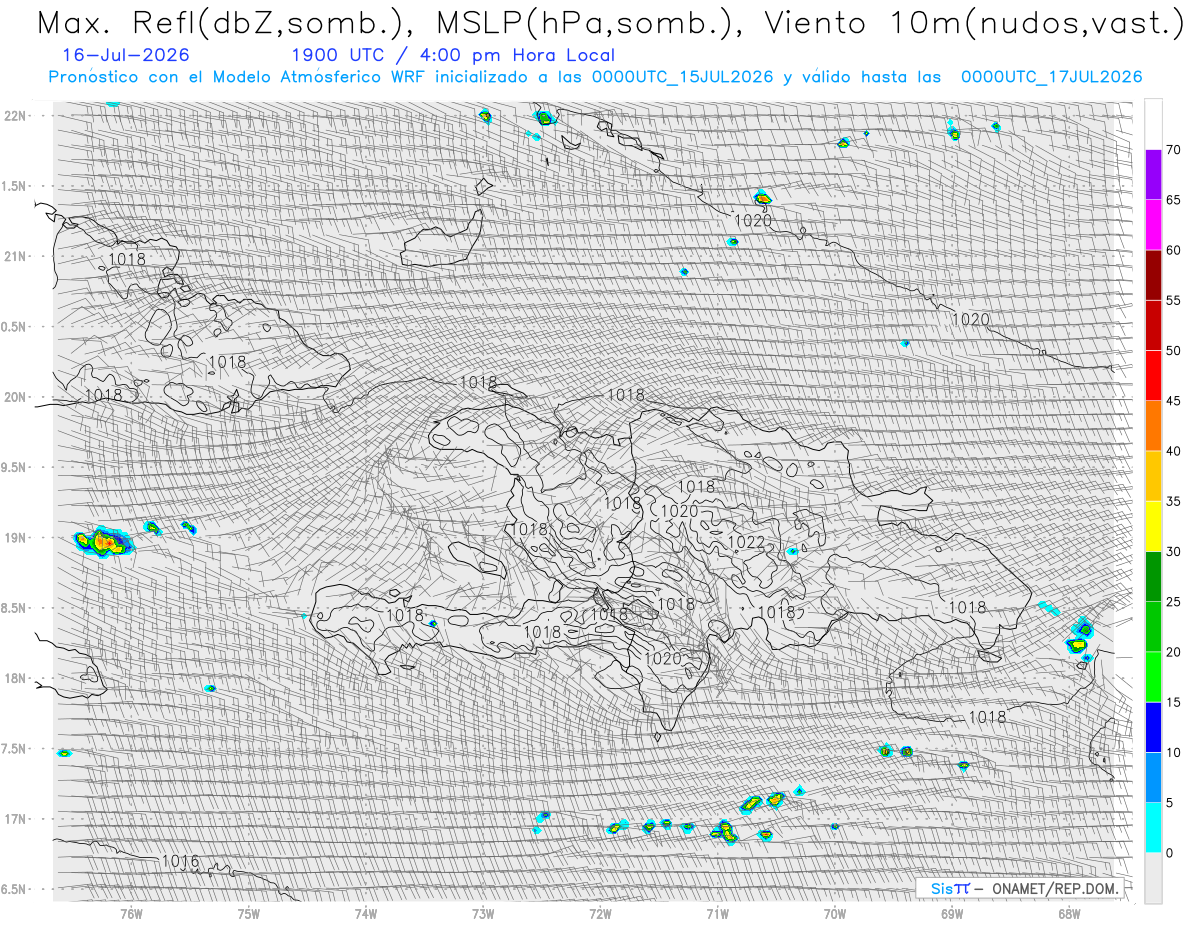
Task: Click the purple 65–70 dBZ colorbar segment
Action: pos(1153,175)
